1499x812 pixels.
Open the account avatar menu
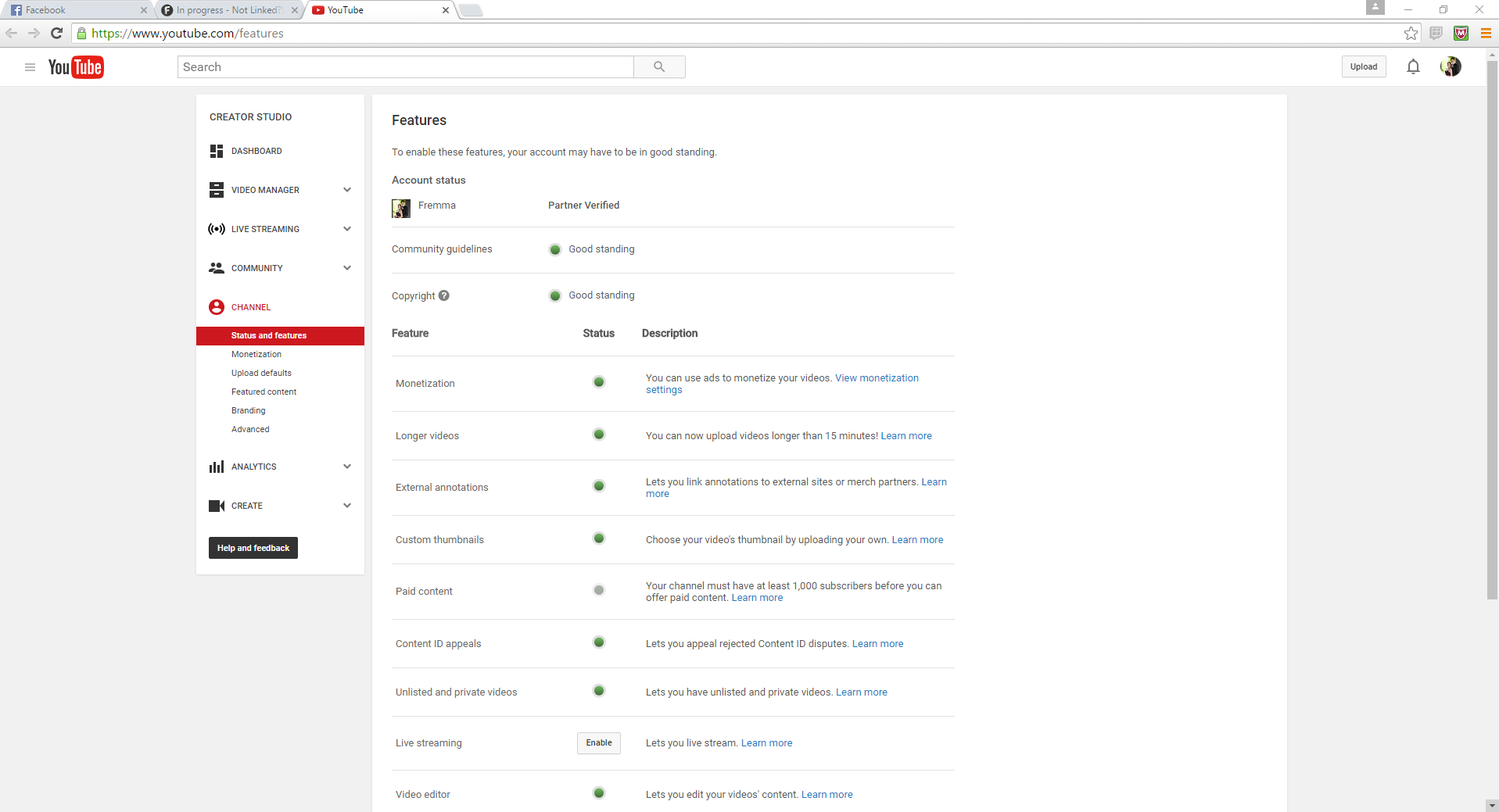tap(1451, 66)
